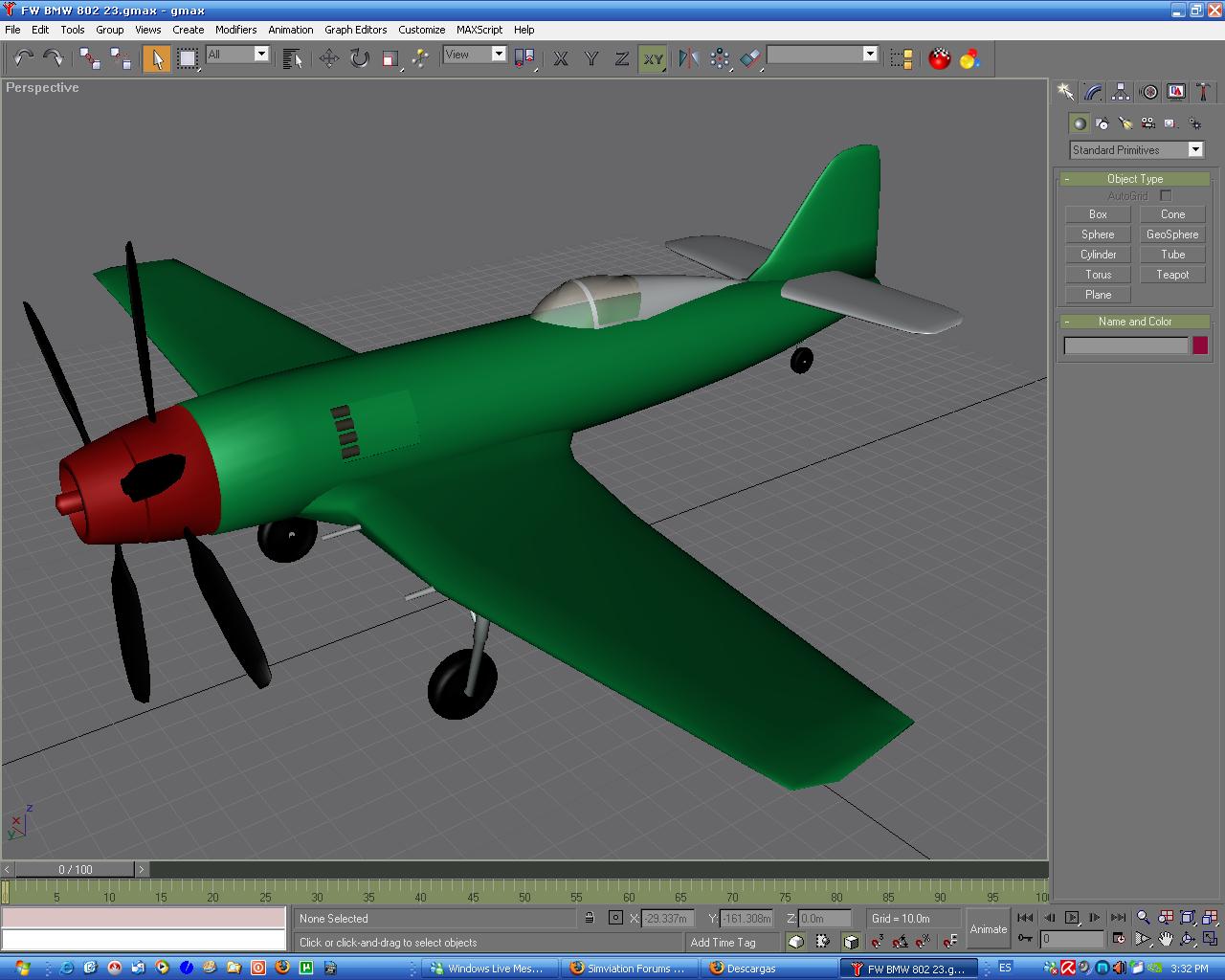The image size is (1225, 980).
Task: Open the Standard Primitives dropdown
Action: [1136, 150]
